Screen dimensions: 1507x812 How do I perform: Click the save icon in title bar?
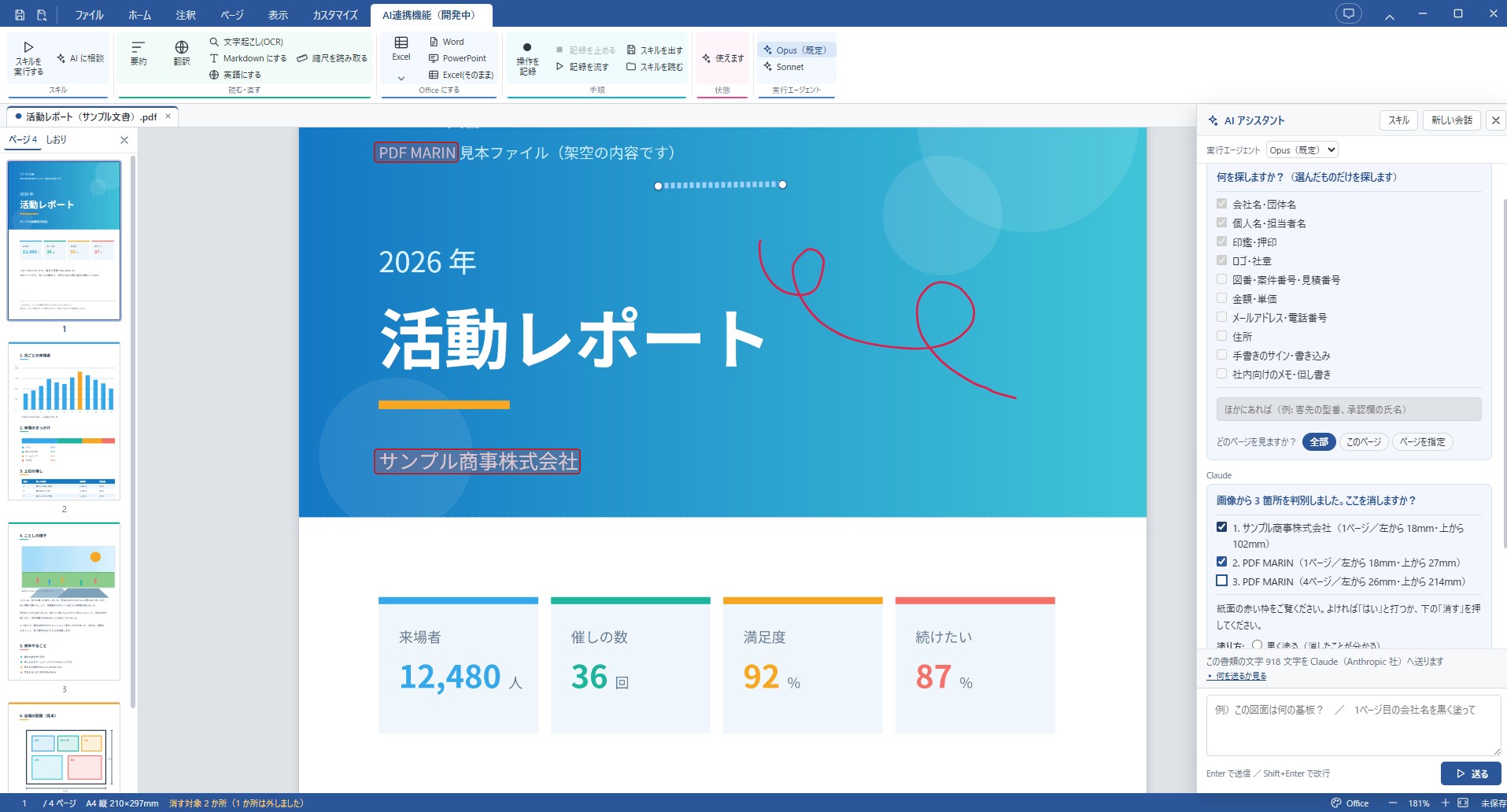pos(20,14)
